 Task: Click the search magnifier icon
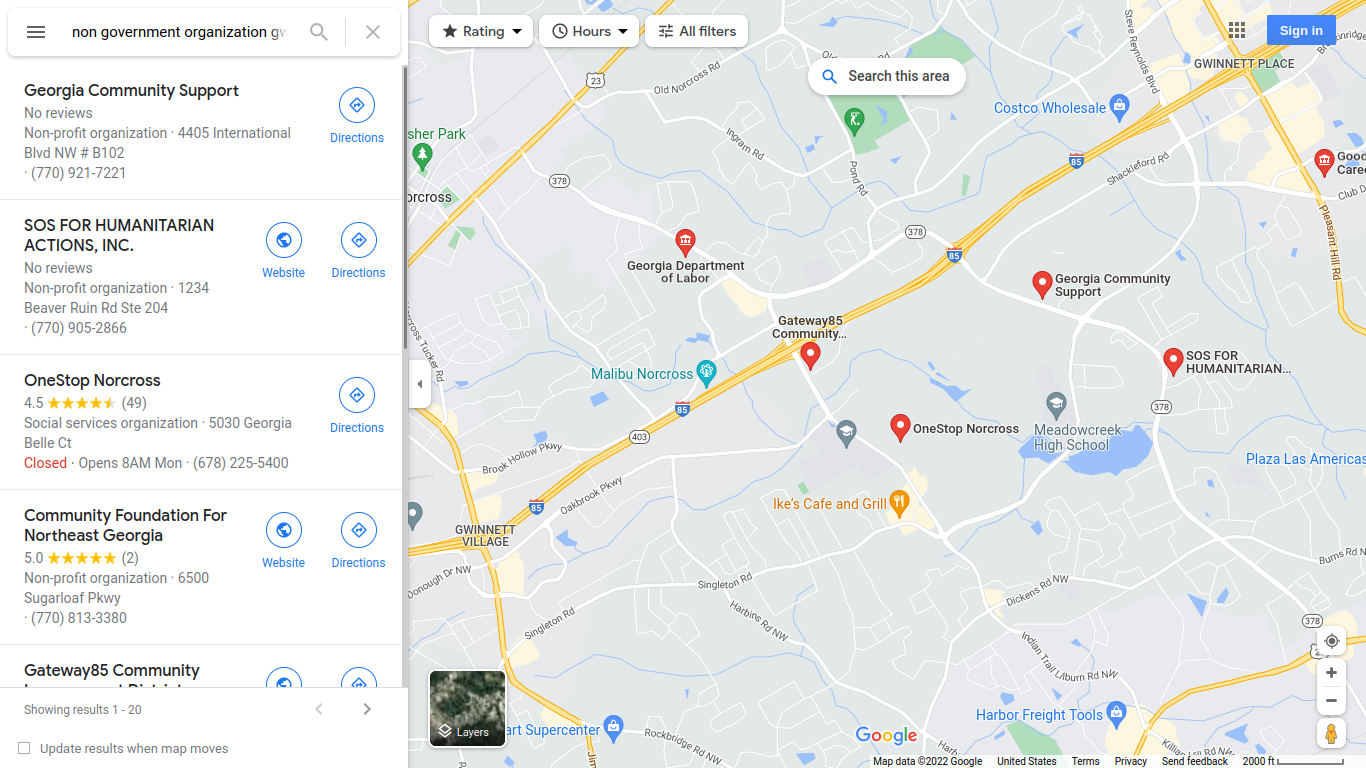tap(319, 32)
